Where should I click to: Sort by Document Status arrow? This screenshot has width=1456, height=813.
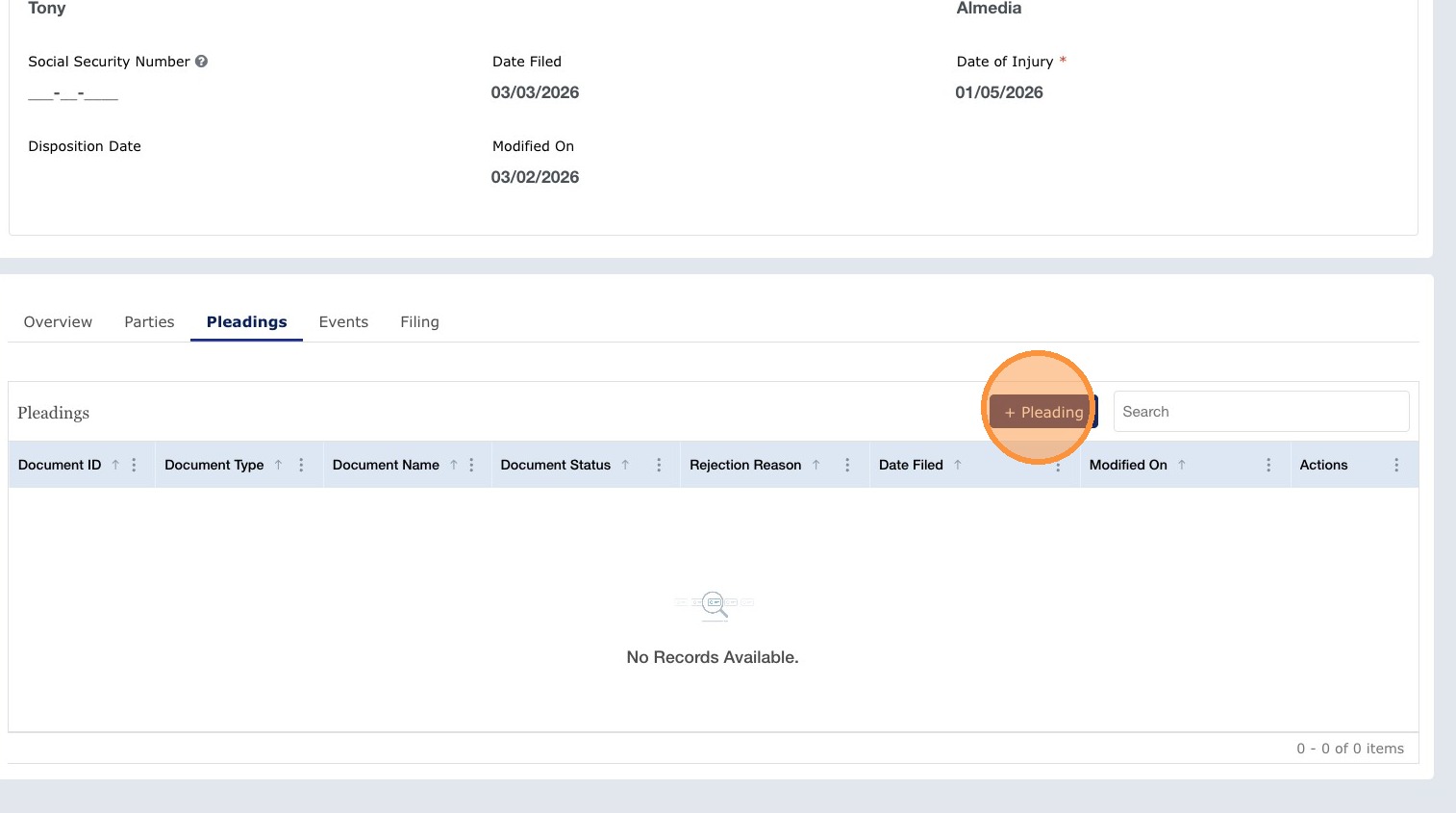(x=625, y=465)
